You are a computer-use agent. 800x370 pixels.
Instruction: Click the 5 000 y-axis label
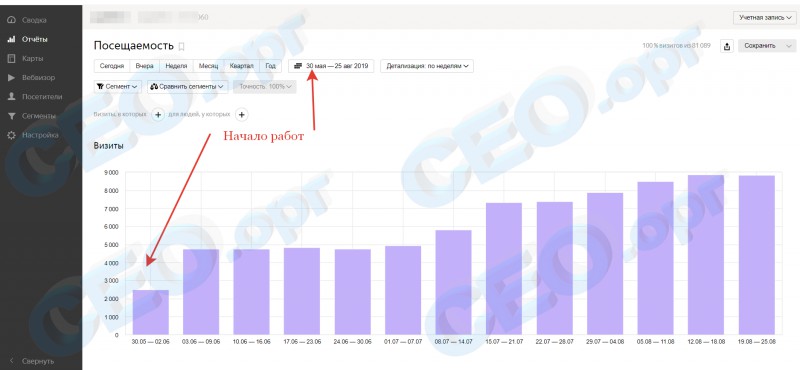tap(111, 245)
